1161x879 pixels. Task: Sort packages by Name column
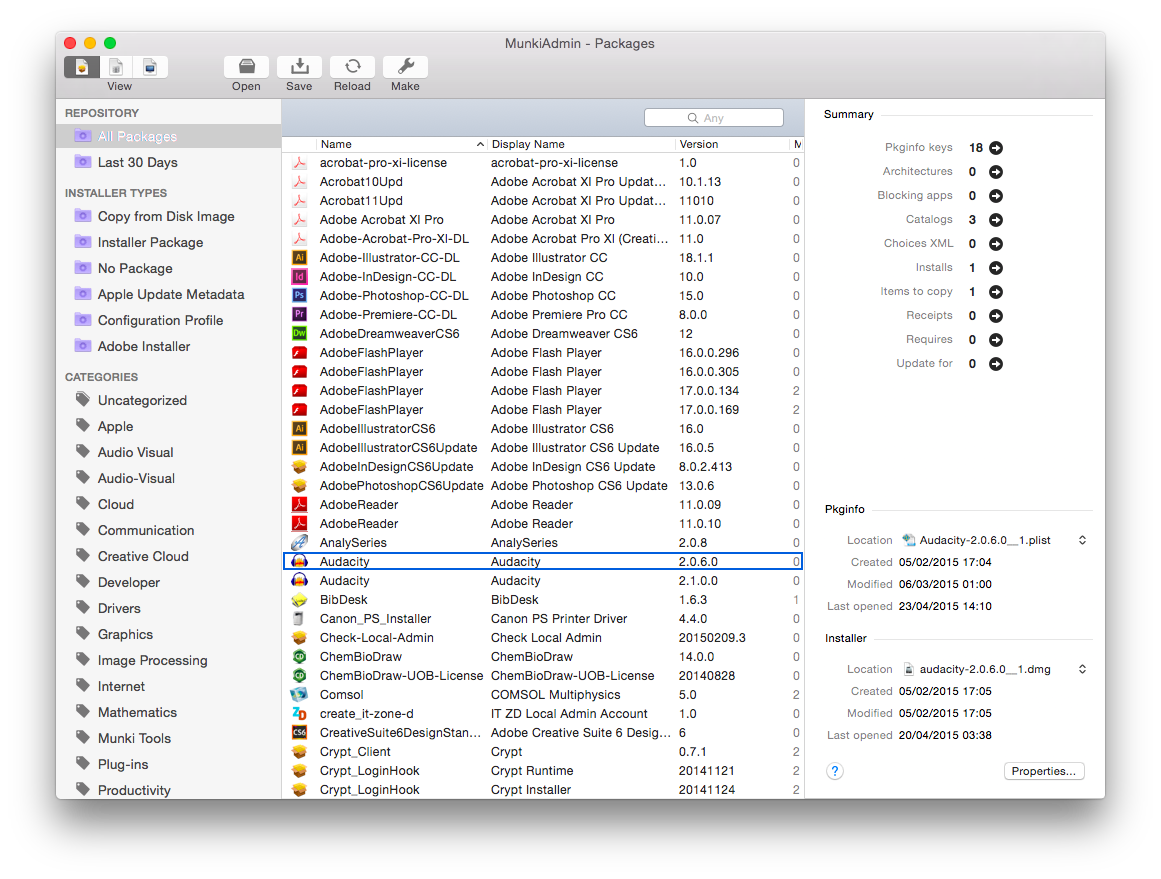pyautogui.click(x=402, y=144)
